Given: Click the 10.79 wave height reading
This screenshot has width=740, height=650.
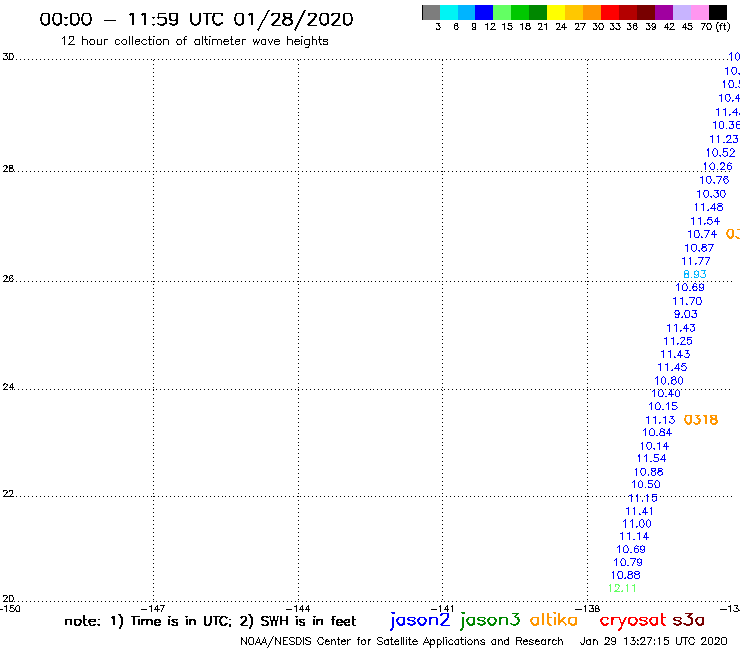Looking at the screenshot, I should pos(628,562).
